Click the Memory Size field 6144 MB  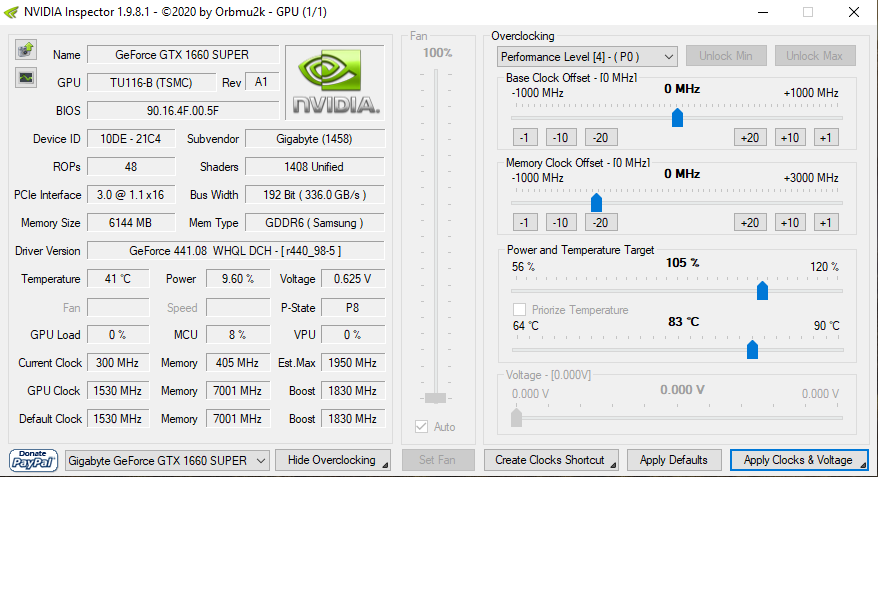(131, 222)
